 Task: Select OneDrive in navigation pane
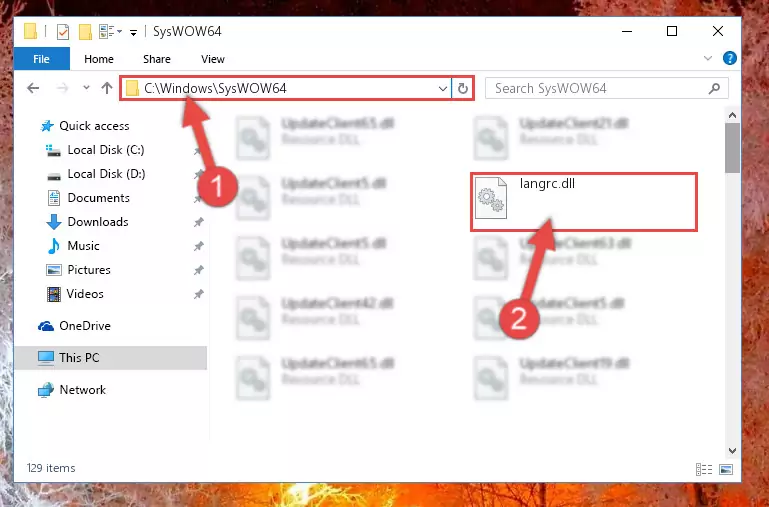85,326
